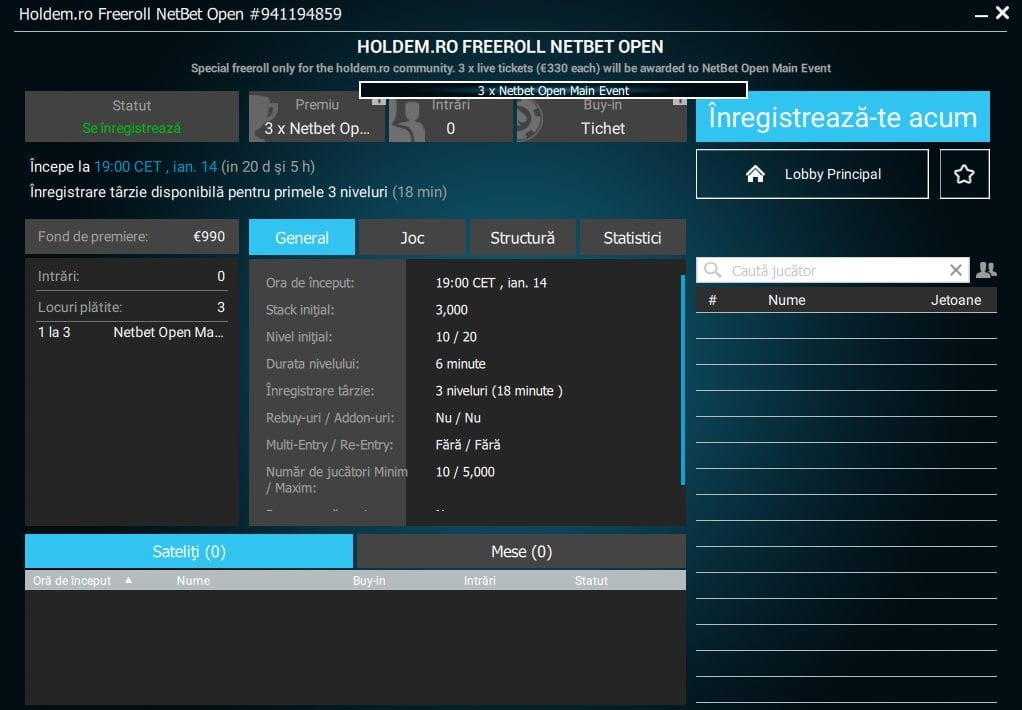This screenshot has width=1022, height=710.
Task: Click the Buy-in Tichet box
Action: pyautogui.click(x=602, y=117)
